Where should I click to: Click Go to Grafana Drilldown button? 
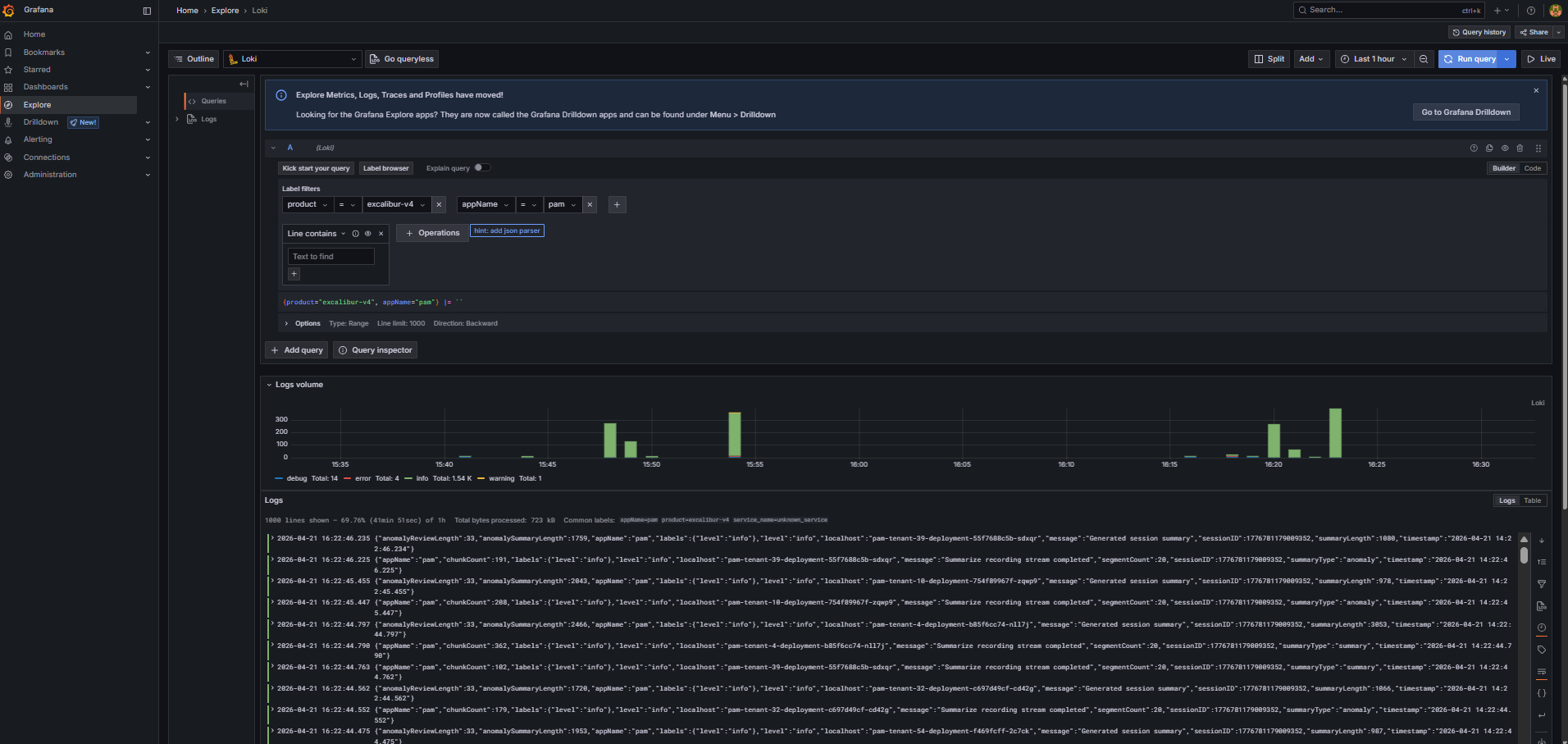pyautogui.click(x=1465, y=112)
